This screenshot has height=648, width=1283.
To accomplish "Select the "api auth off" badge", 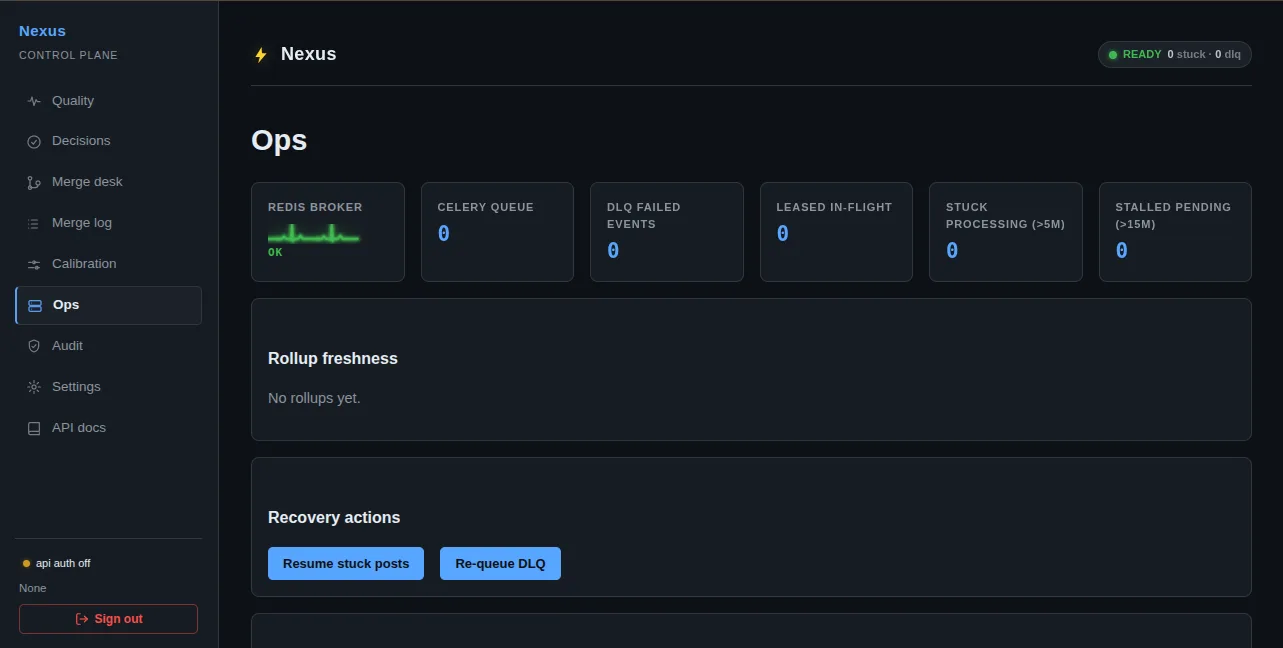I will coord(57,563).
